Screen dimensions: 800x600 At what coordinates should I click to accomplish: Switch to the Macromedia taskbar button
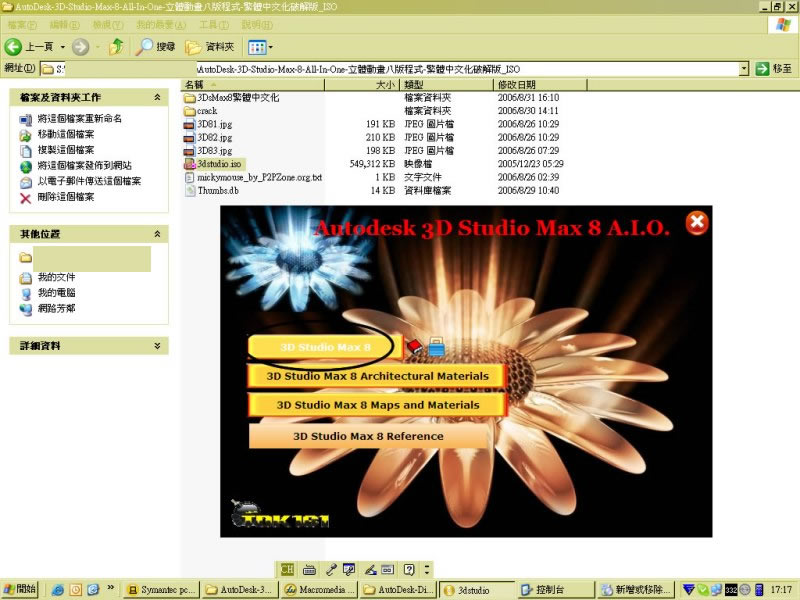319,590
